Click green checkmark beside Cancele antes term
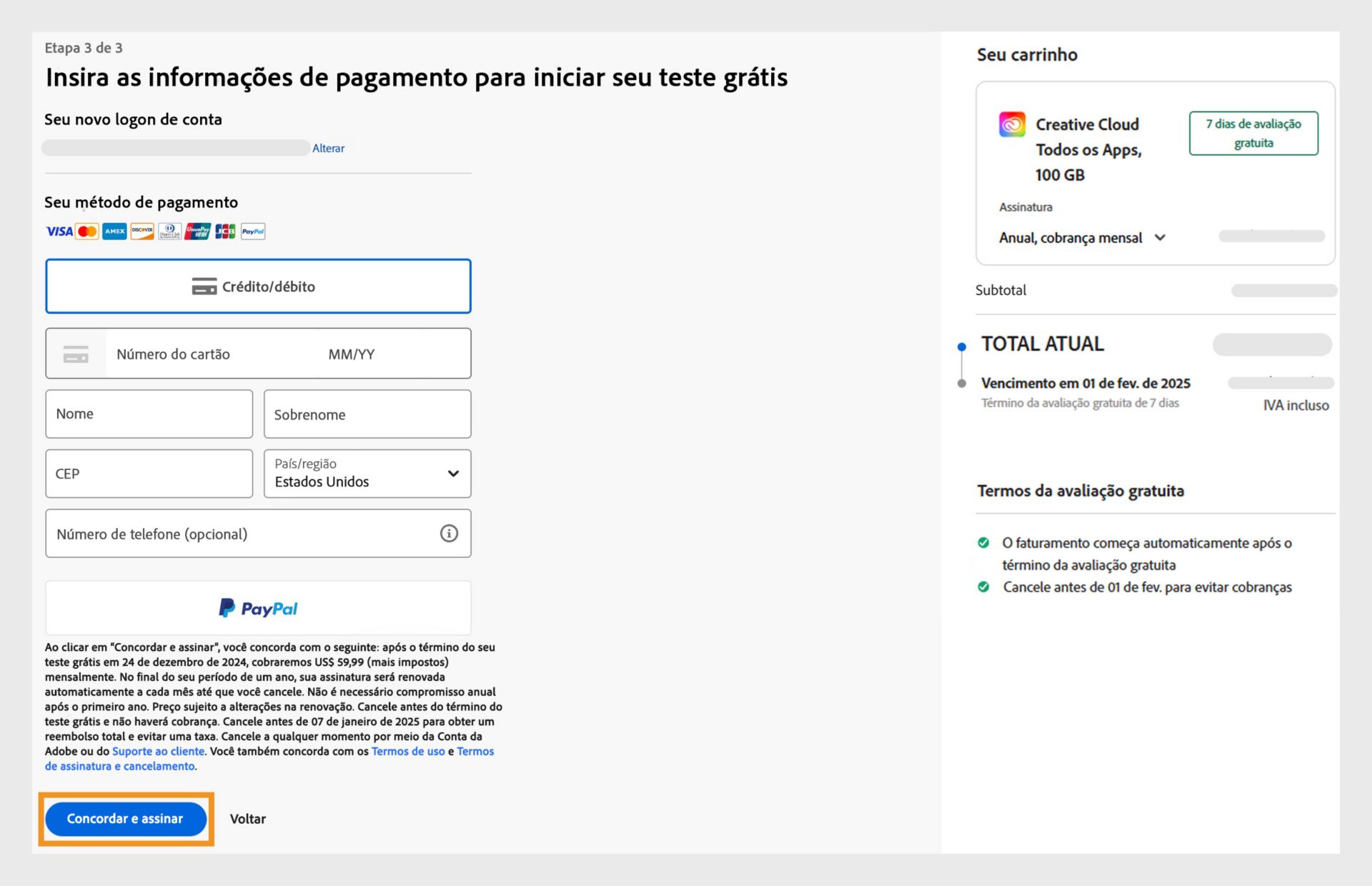The height and width of the screenshot is (886, 1372). pos(983,587)
